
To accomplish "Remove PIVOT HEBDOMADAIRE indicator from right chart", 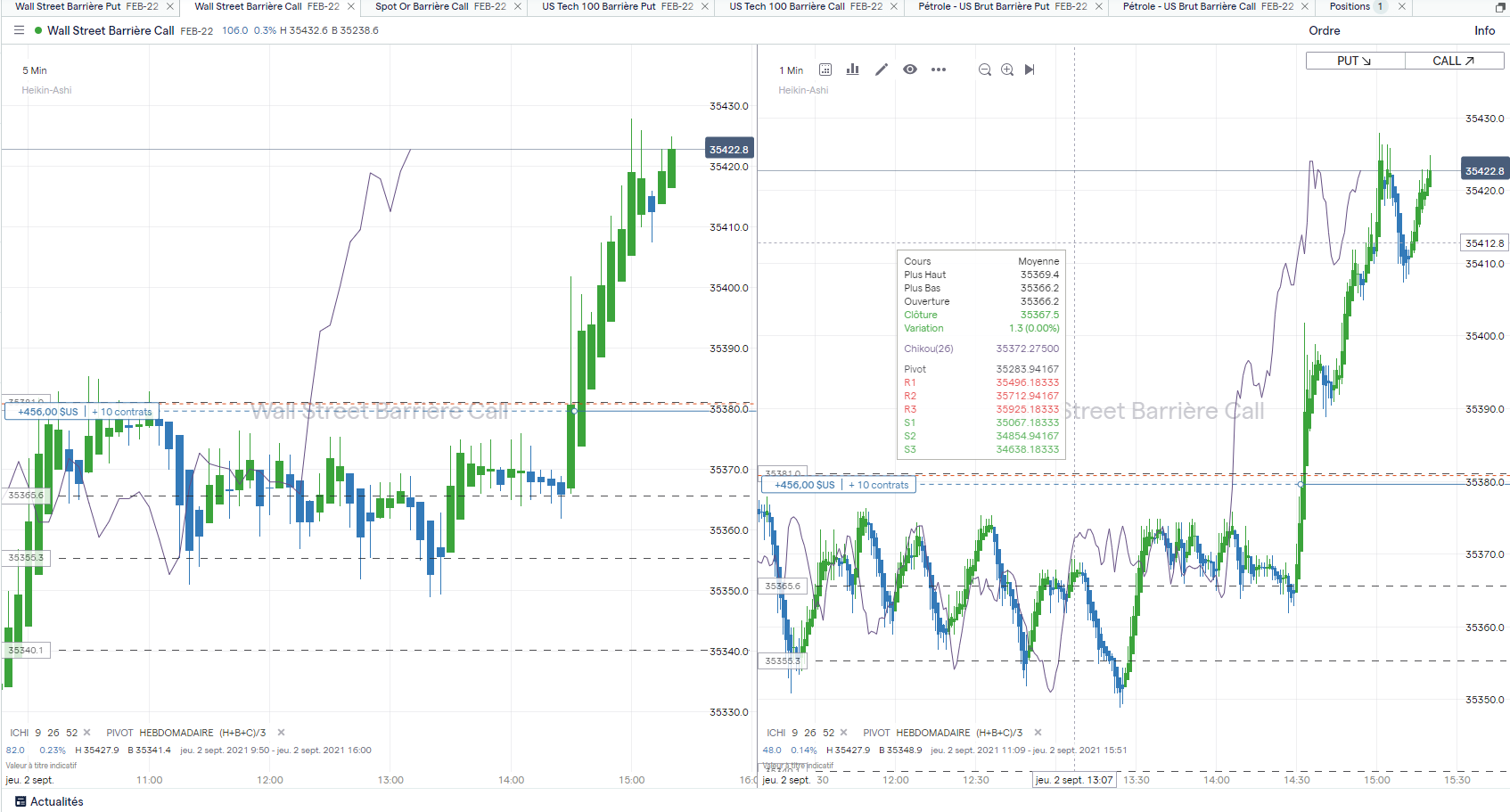I will tap(1038, 733).
